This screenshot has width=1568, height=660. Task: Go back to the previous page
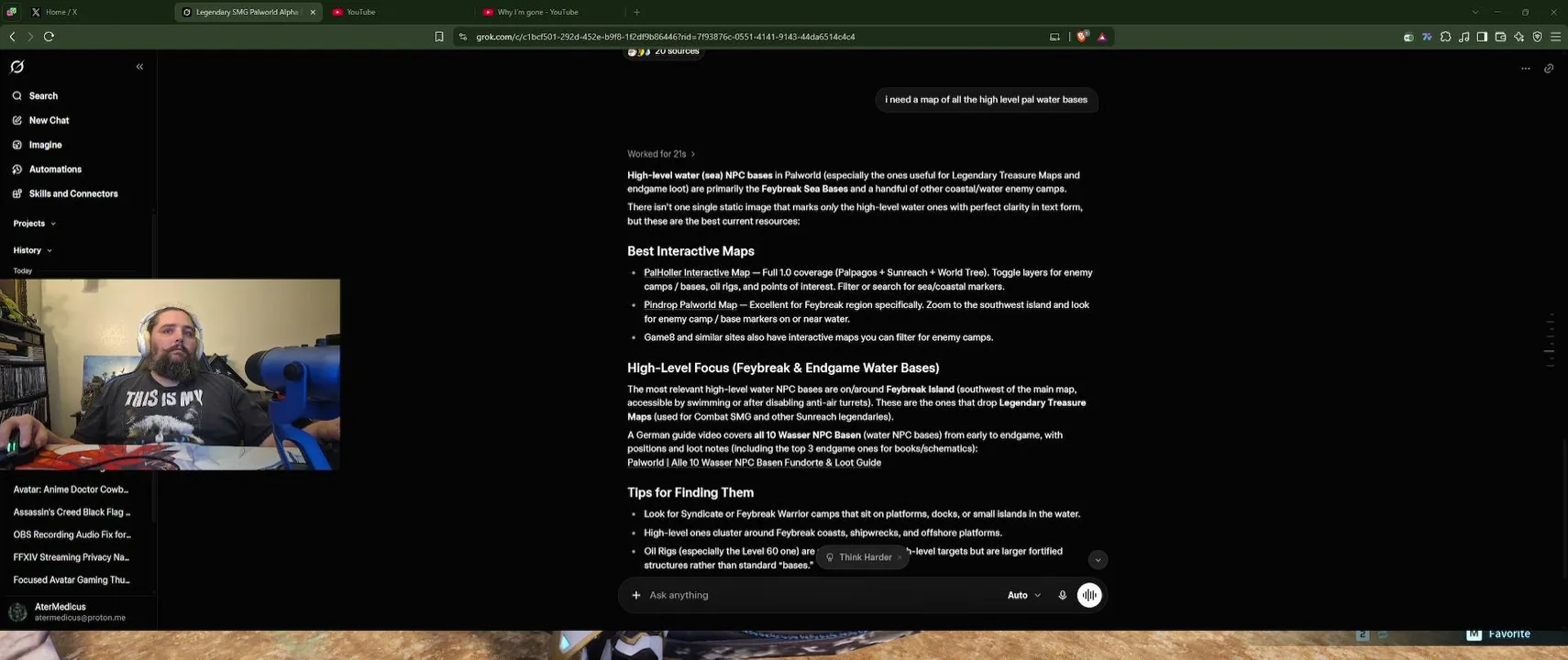pyautogui.click(x=12, y=37)
